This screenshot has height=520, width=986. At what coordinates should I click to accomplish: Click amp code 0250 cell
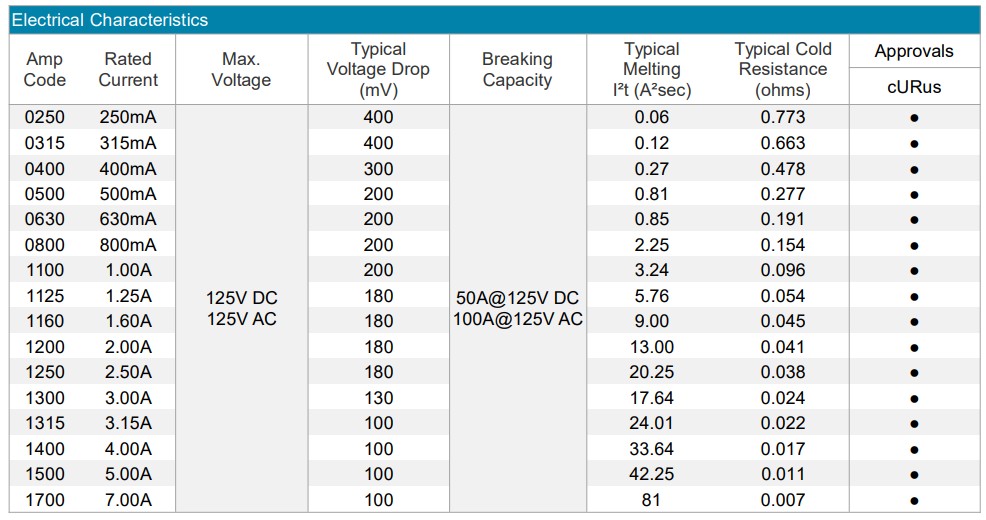coord(45,117)
